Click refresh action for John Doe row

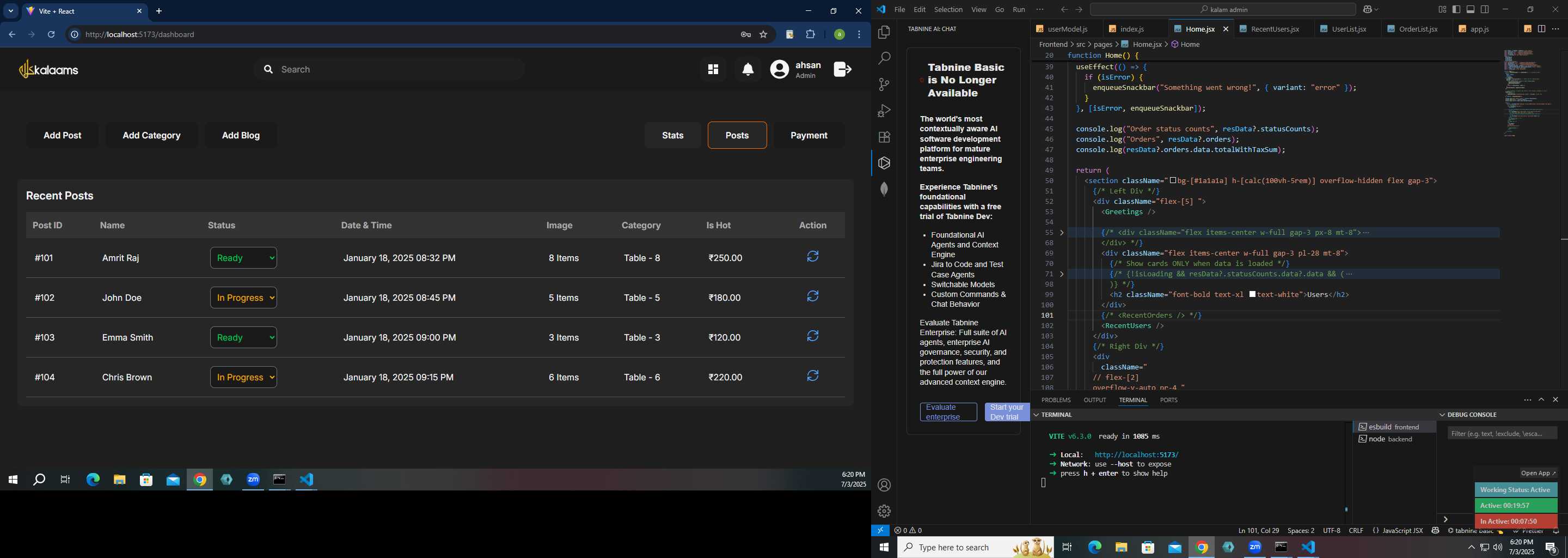[813, 296]
